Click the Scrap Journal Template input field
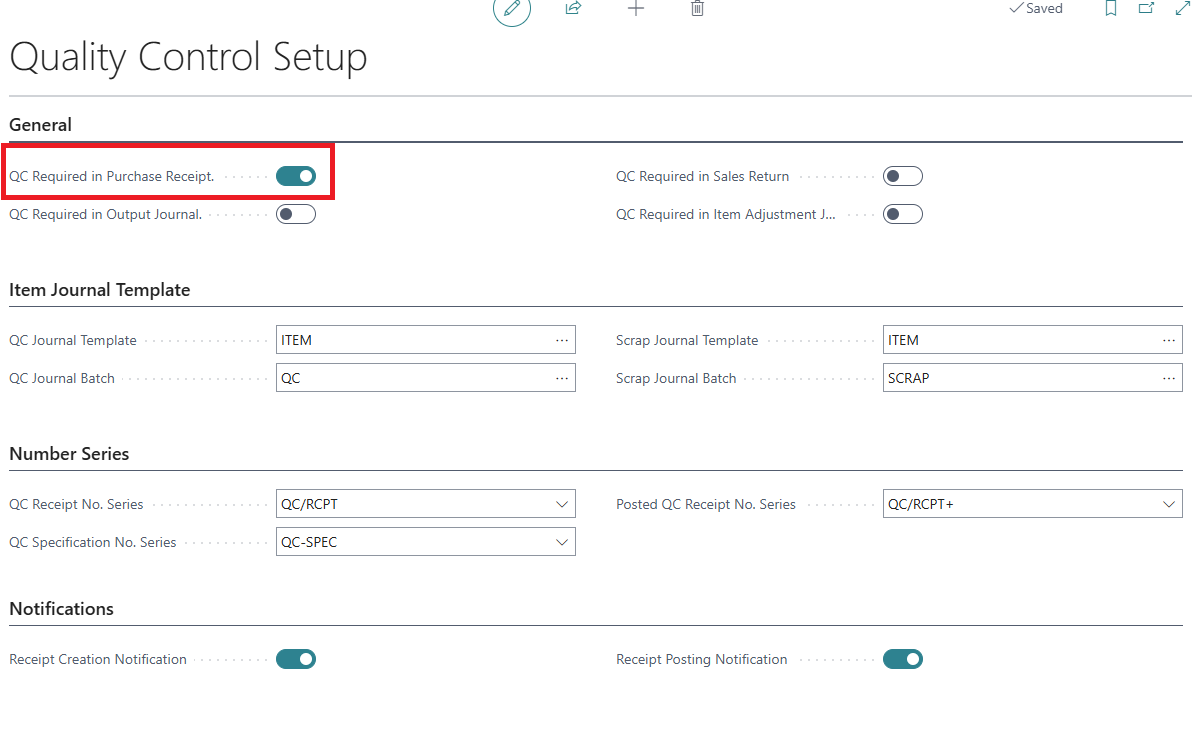The width and height of the screenshot is (1192, 740). tap(1018, 340)
